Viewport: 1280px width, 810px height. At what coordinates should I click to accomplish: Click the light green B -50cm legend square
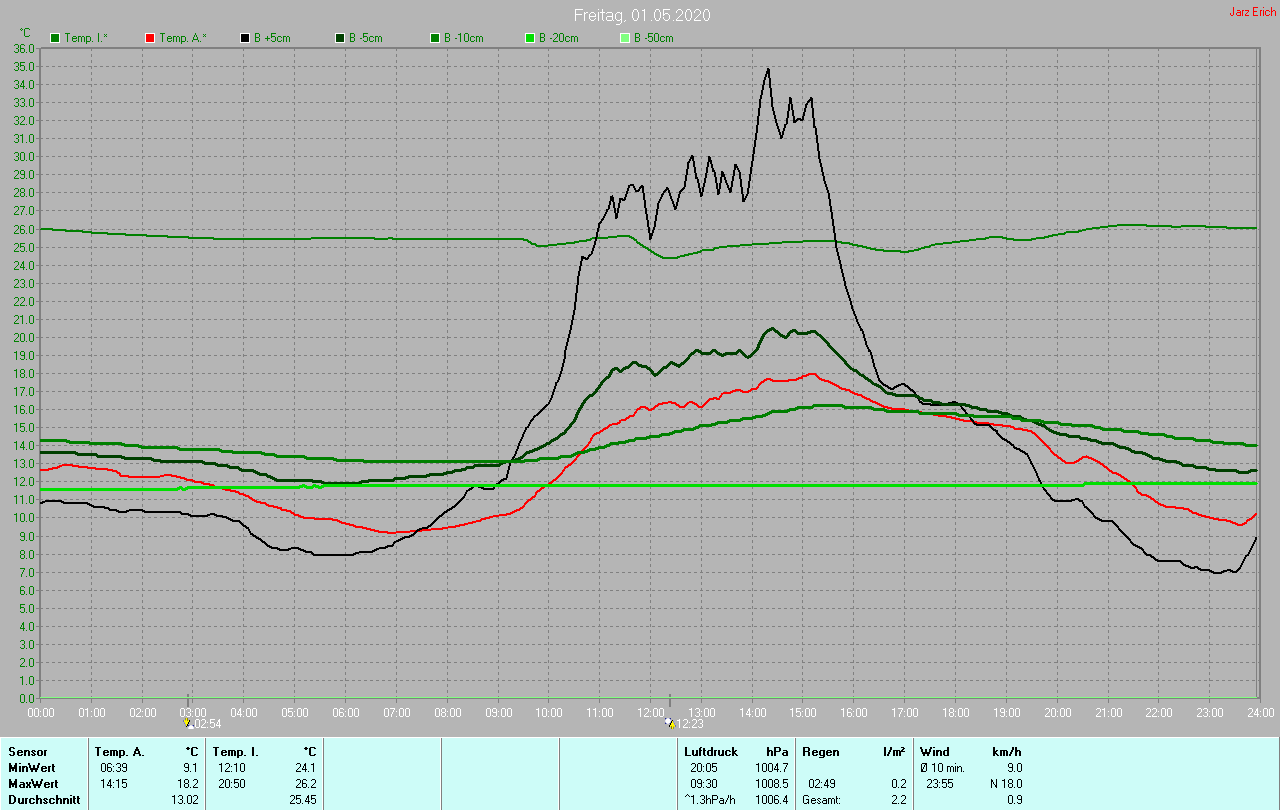point(625,38)
